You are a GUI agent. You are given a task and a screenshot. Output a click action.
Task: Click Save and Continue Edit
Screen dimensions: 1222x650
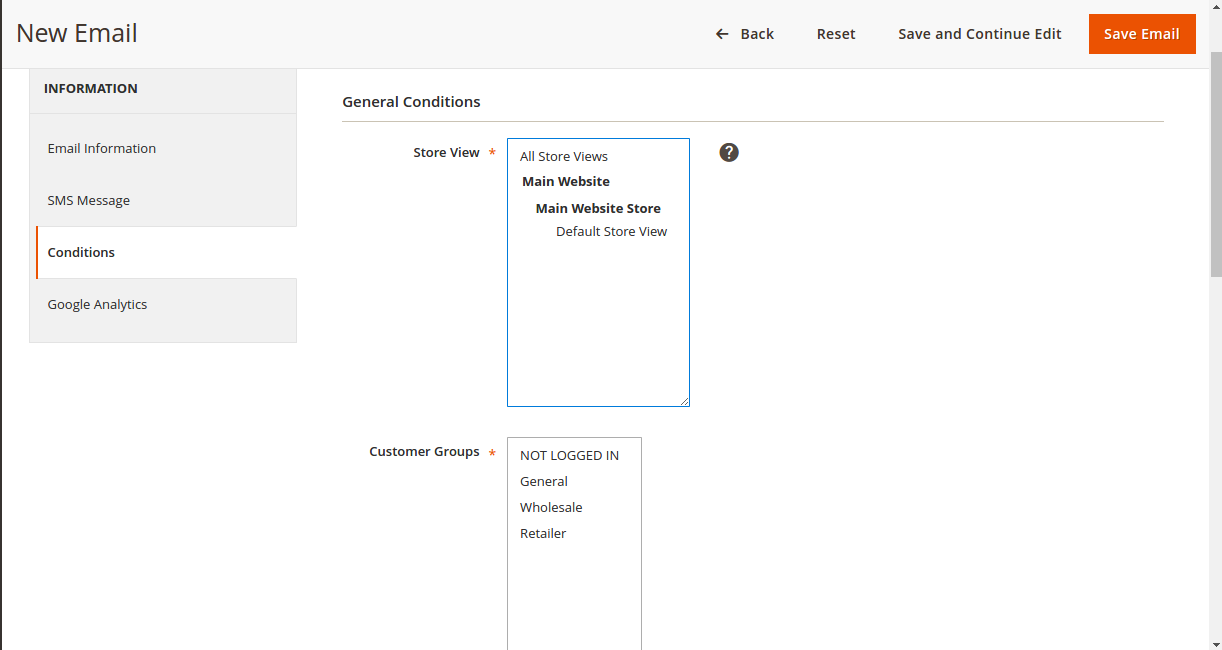(x=979, y=34)
